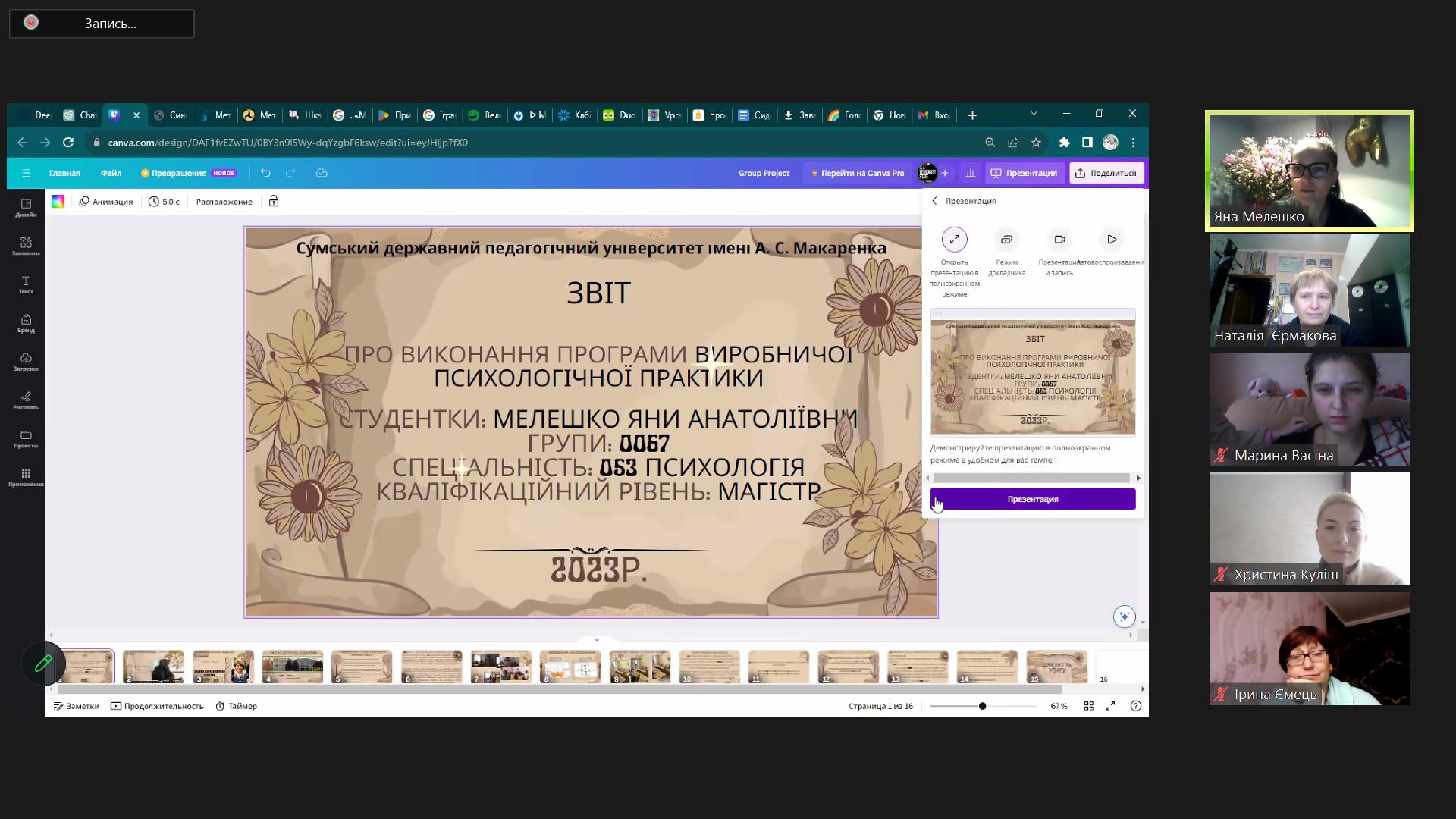Open the Animation options
1456x819 pixels.
point(106,201)
